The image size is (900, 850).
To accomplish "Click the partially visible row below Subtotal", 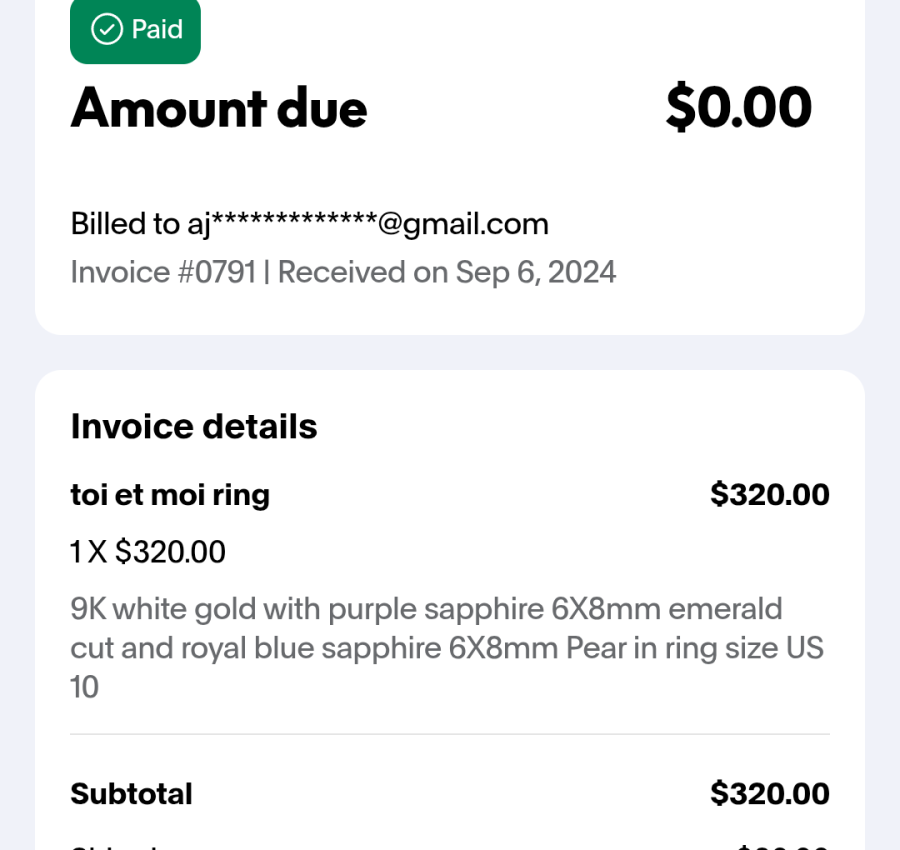I will 450,847.
